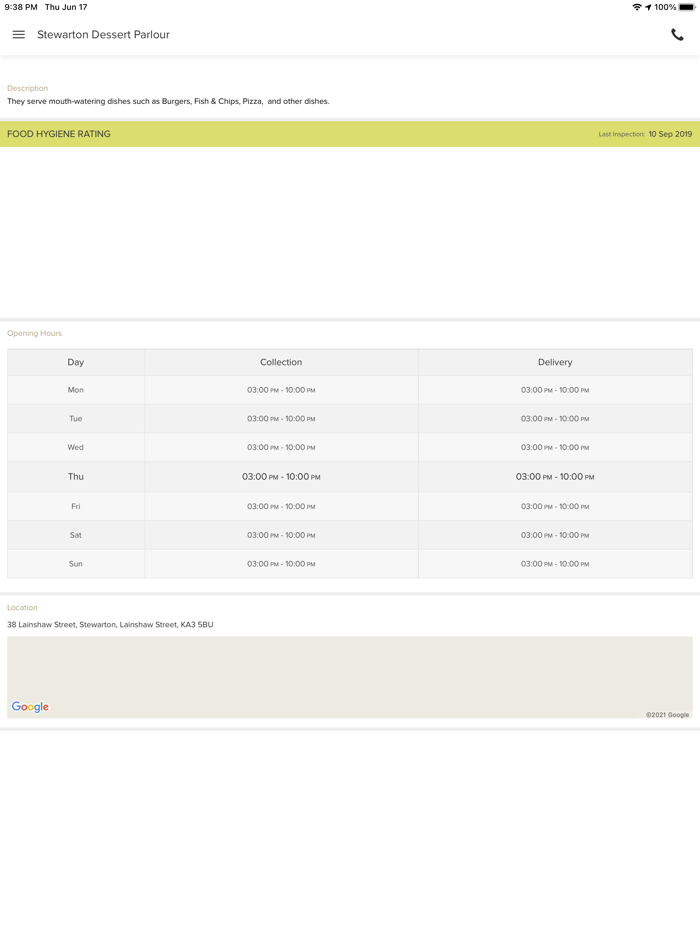700x934 pixels.
Task: Click Wednesday's collection hours
Action: [x=281, y=447]
